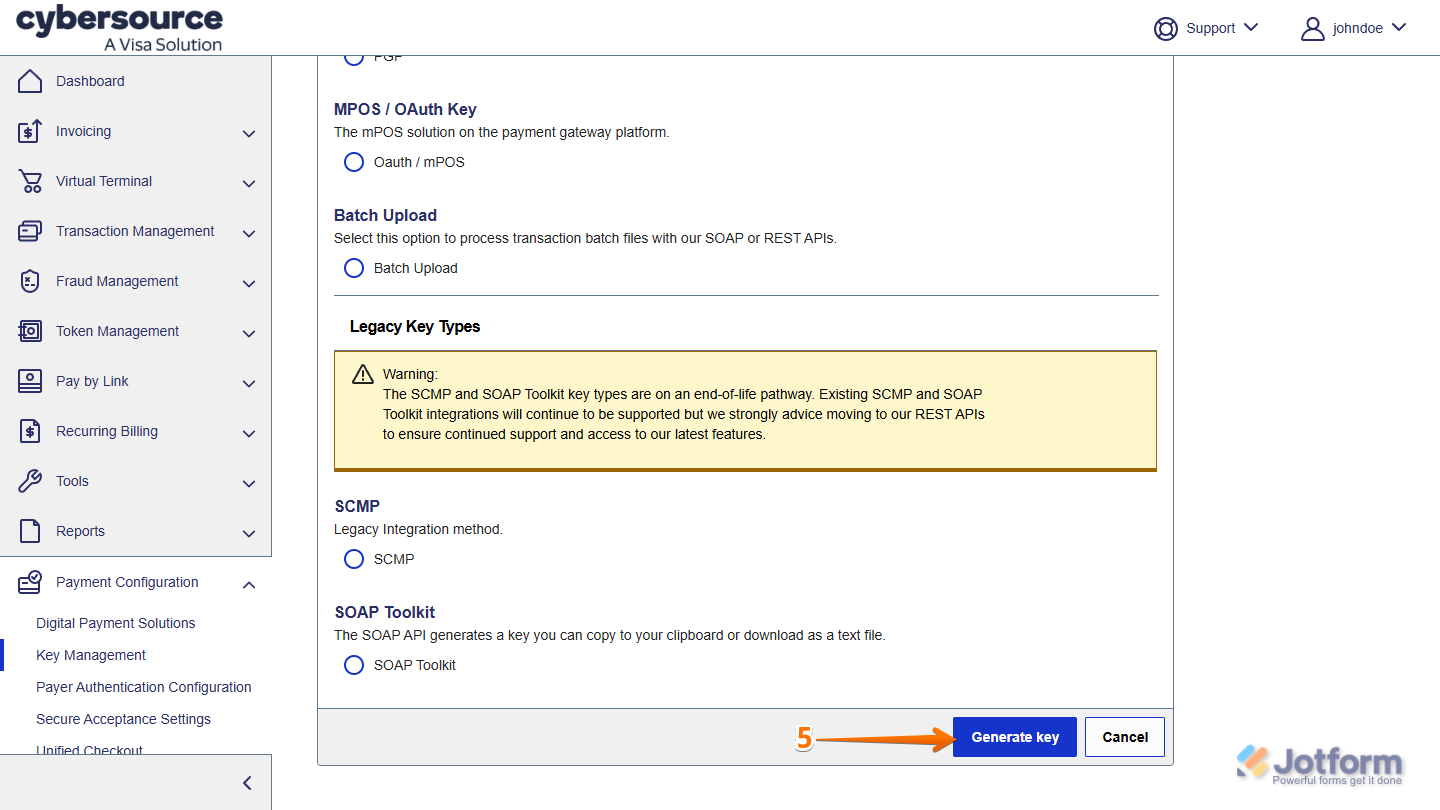The image size is (1440, 810).
Task: Click the Fraud Management shield icon
Action: (30, 281)
